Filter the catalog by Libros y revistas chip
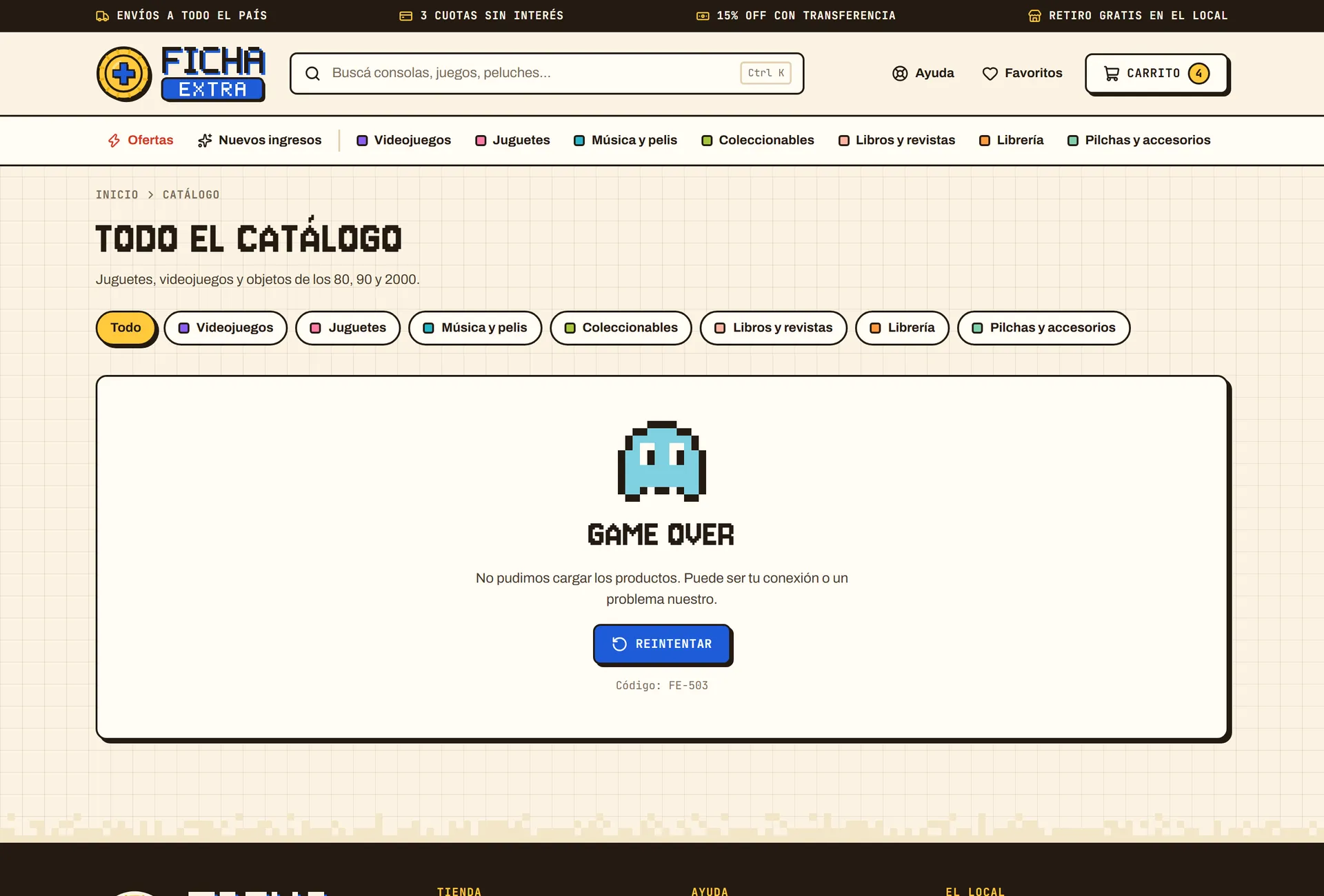 [773, 328]
